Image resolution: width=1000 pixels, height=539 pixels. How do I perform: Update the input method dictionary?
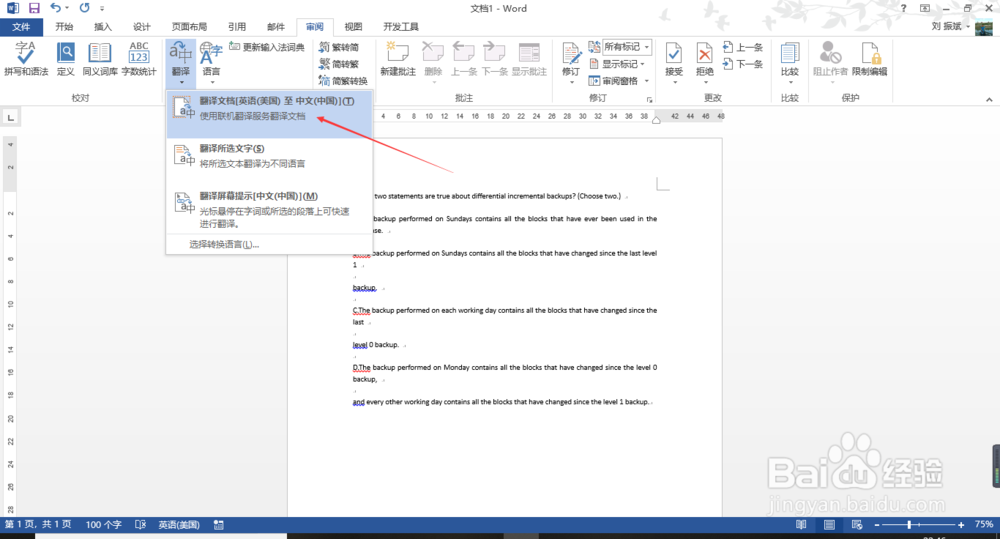coord(267,47)
